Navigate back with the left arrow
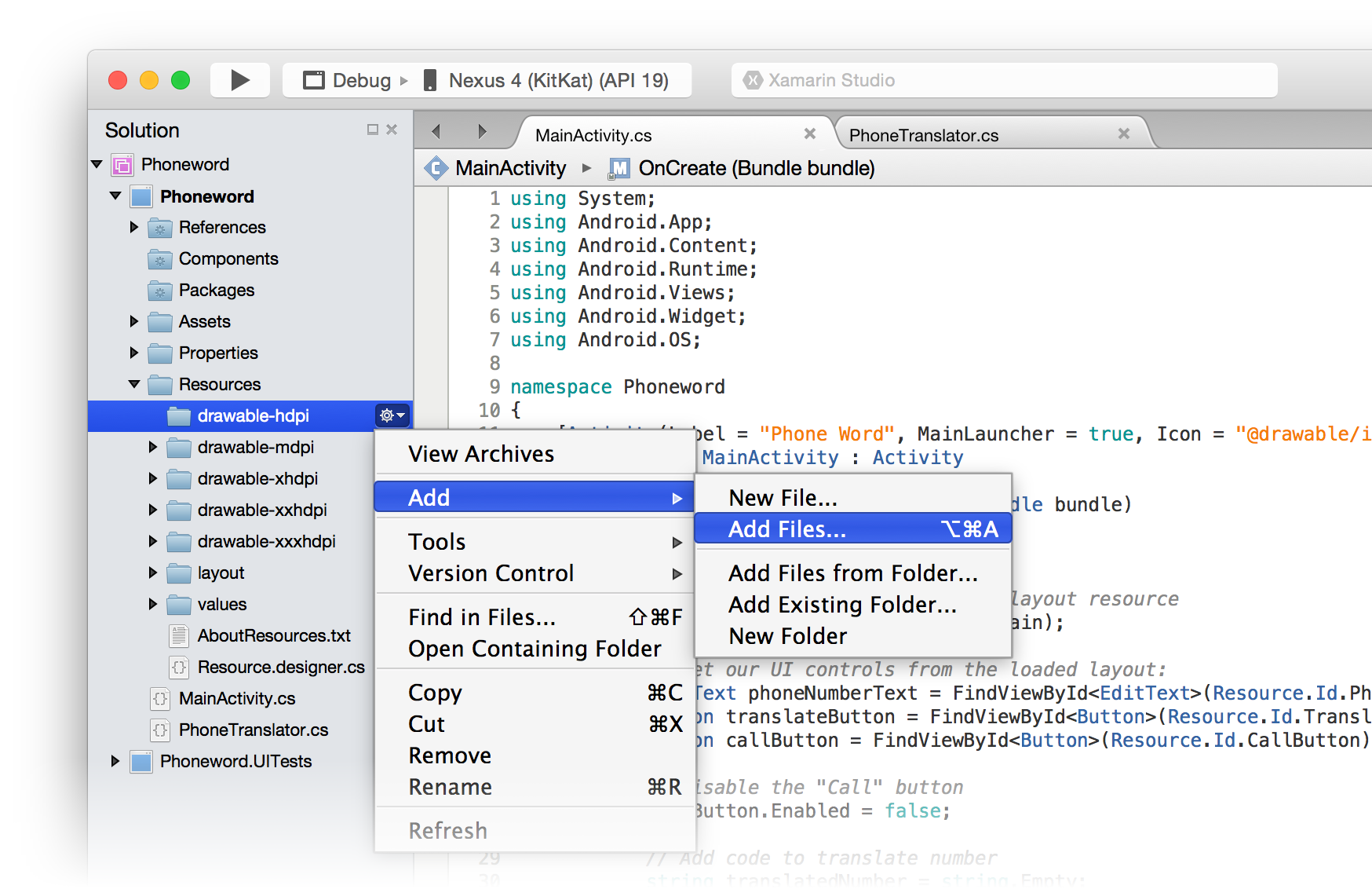The height and width of the screenshot is (889, 1372). (x=436, y=132)
